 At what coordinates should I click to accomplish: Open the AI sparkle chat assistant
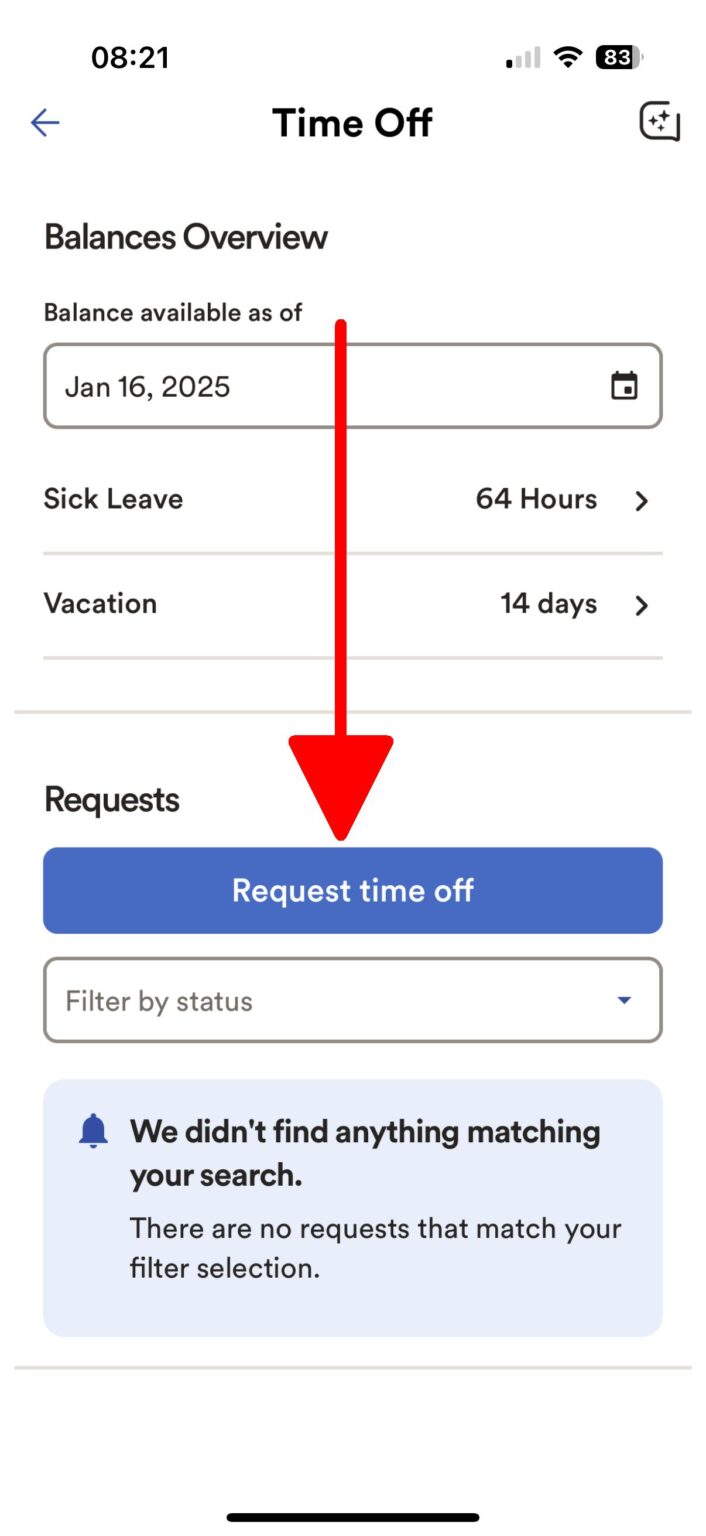point(659,123)
